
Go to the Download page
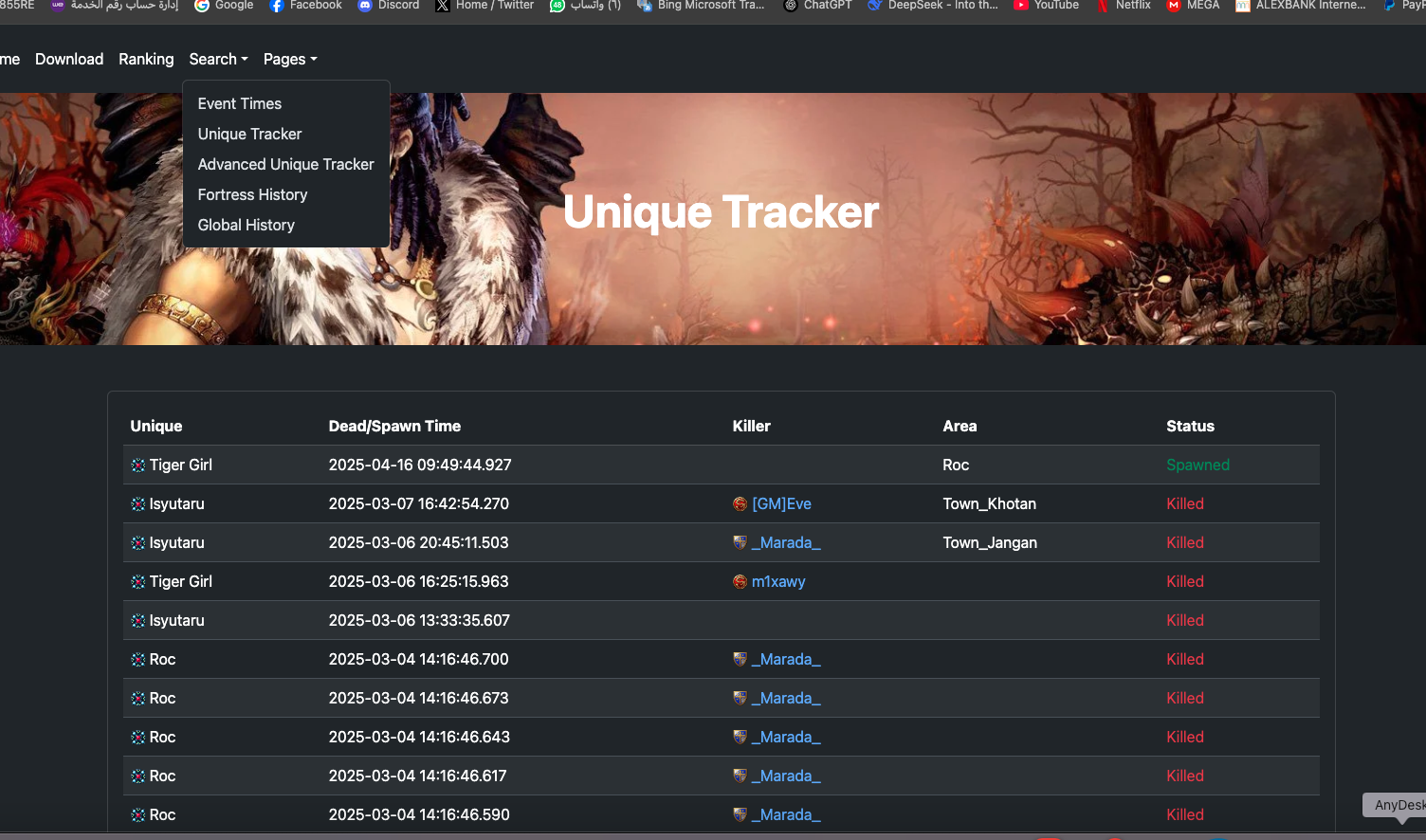coord(69,59)
